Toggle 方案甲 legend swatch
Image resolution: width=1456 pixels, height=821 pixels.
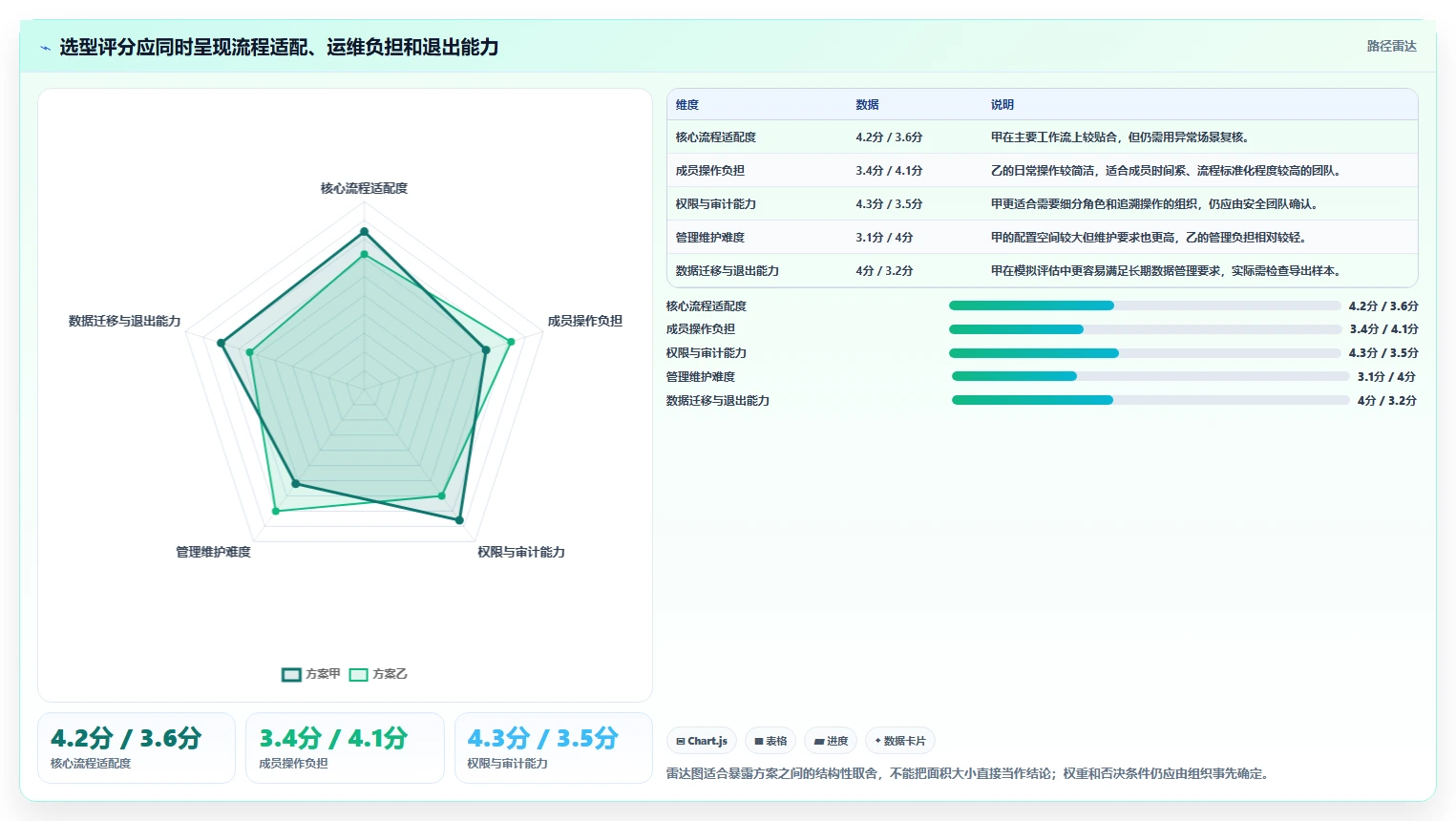[x=291, y=675]
